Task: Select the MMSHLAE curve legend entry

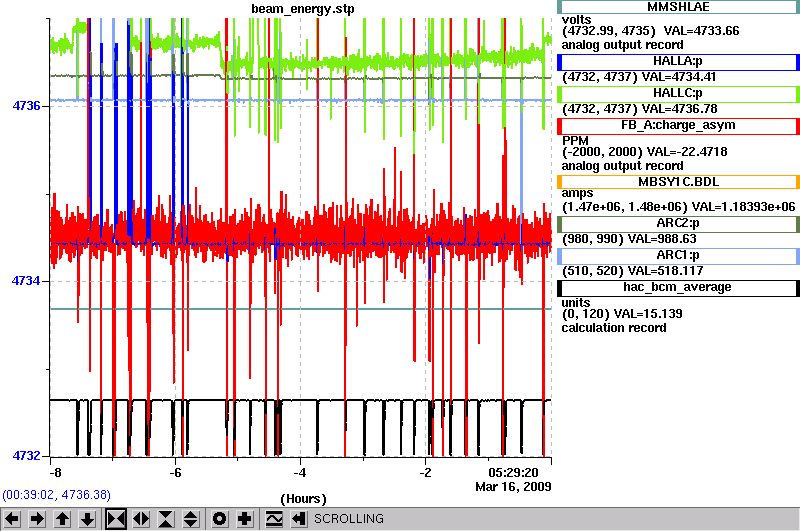Action: click(x=678, y=7)
